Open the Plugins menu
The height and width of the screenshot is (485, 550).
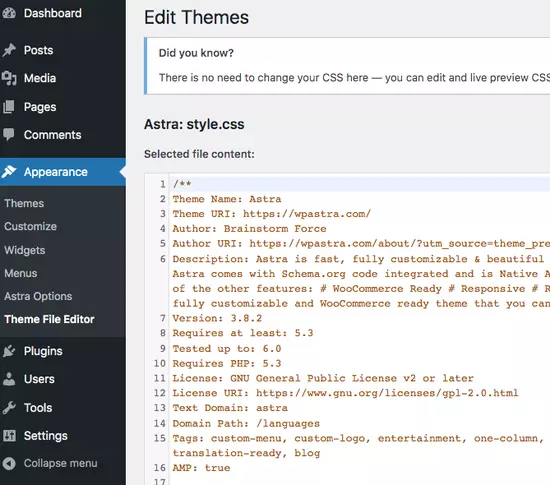pyautogui.click(x=43, y=351)
